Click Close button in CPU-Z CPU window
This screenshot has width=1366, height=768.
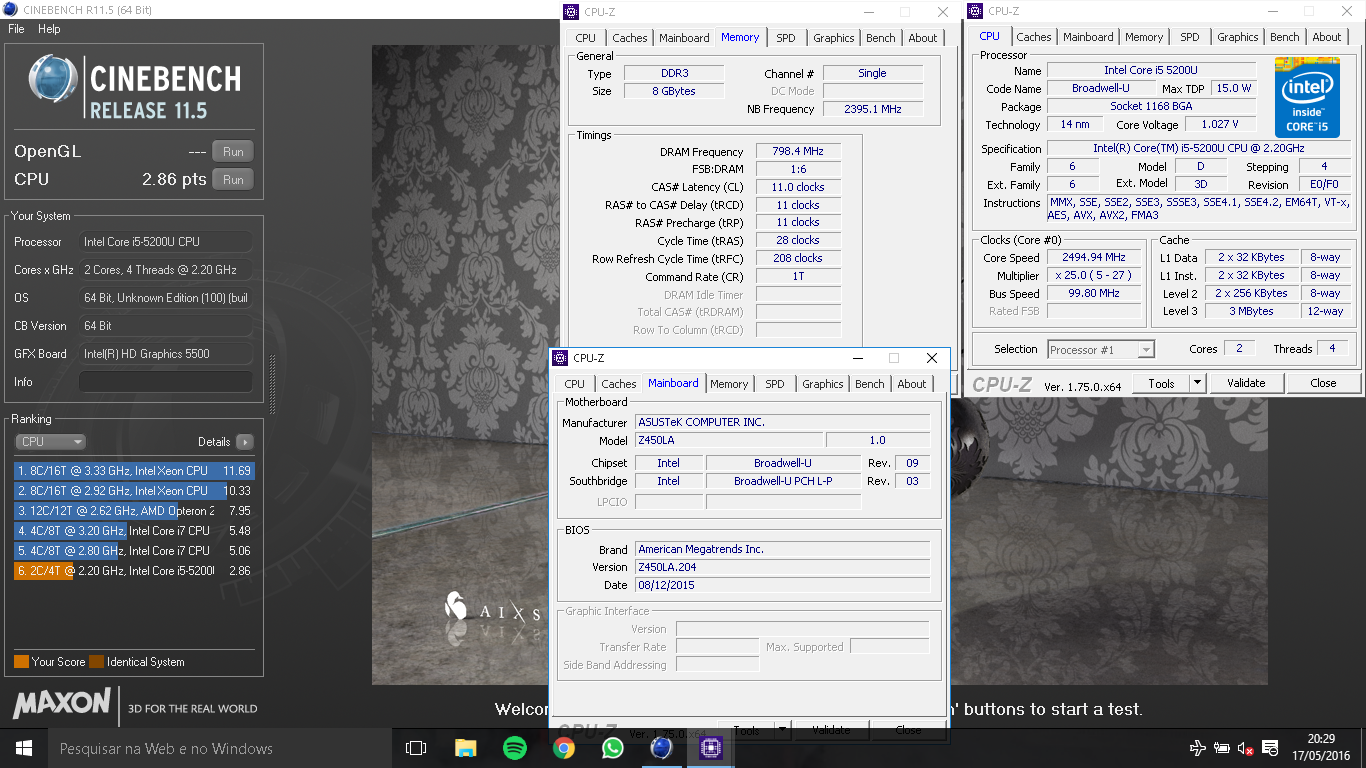[x=1323, y=383]
